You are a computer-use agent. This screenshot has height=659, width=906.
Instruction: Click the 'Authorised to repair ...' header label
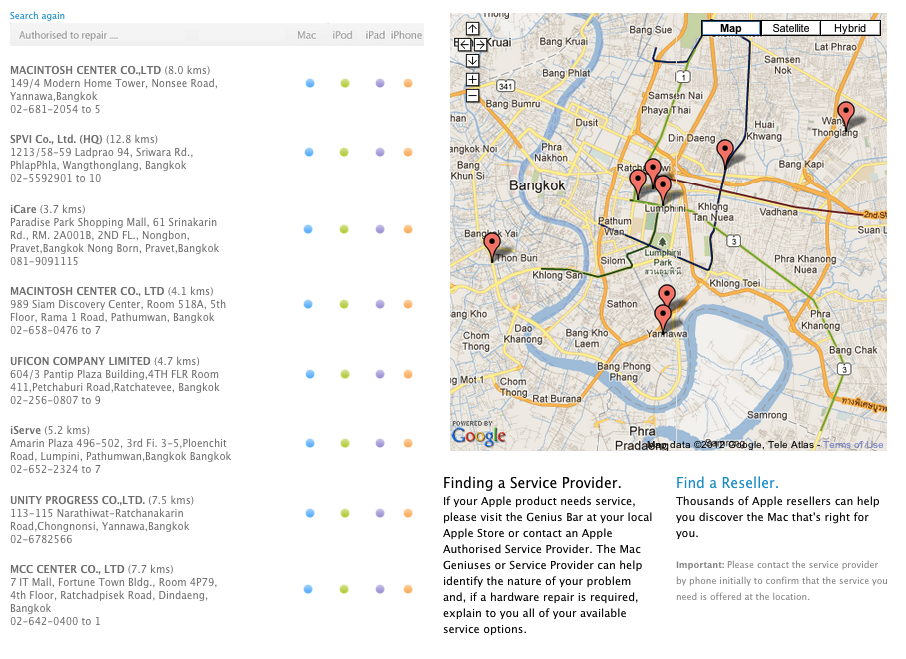[68, 35]
